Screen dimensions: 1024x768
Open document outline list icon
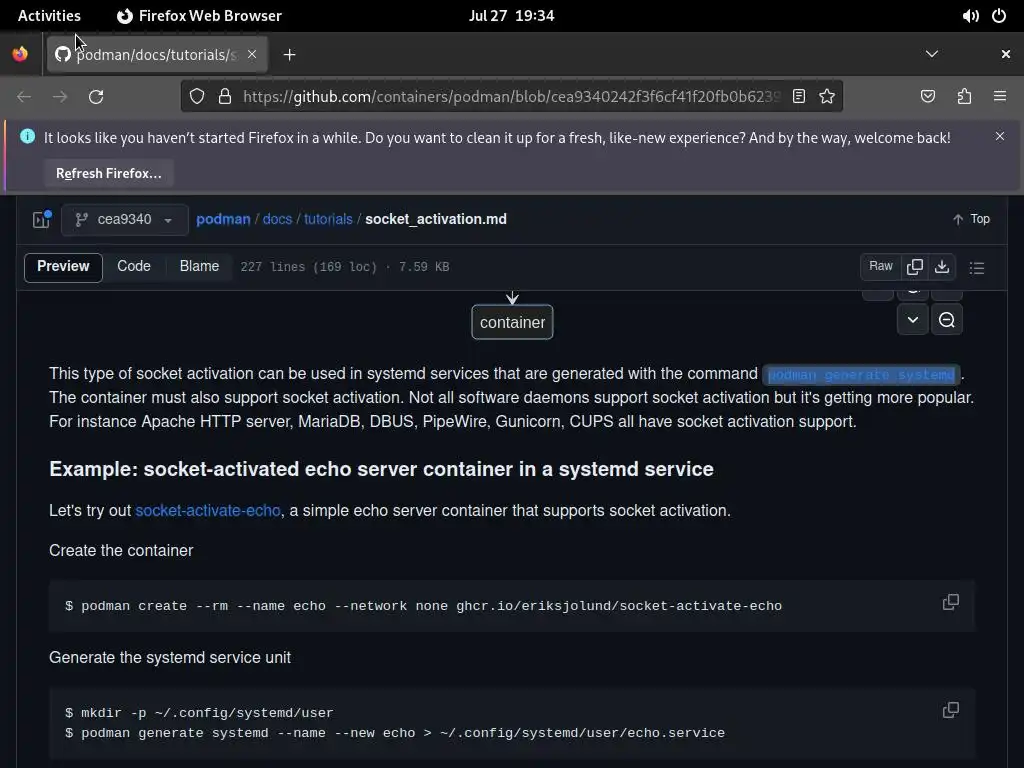tap(976, 268)
